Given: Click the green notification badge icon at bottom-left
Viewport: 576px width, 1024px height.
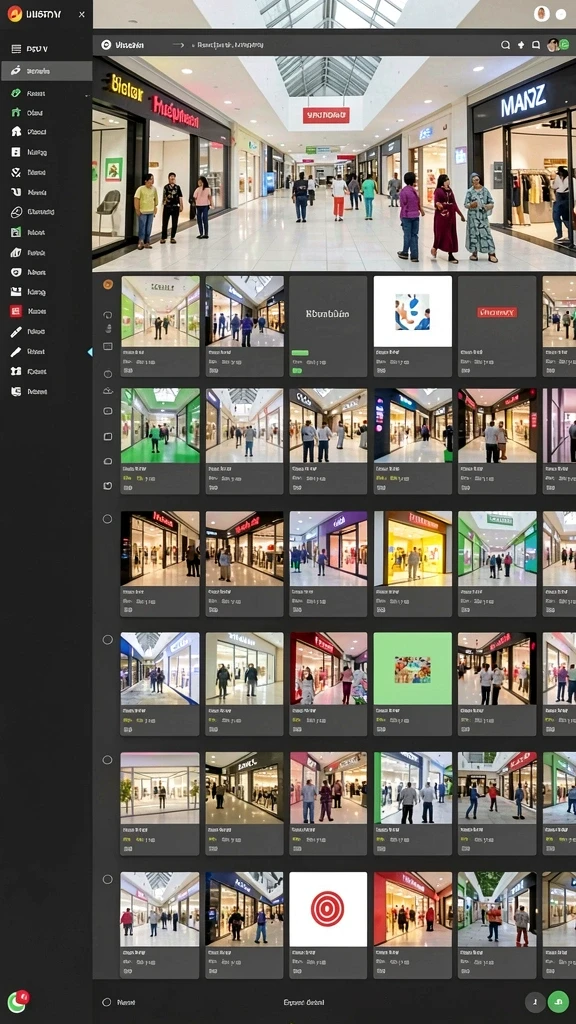Looking at the screenshot, I should (18, 1001).
